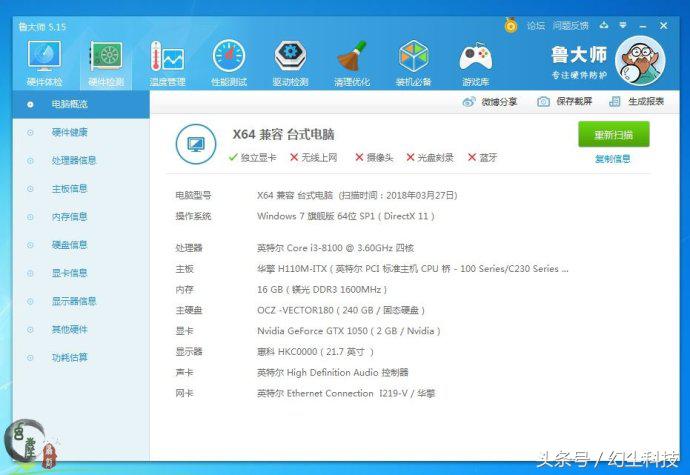690x475 pixels.
Task: Minimize the 鲁大师 window
Action: click(x=643, y=26)
